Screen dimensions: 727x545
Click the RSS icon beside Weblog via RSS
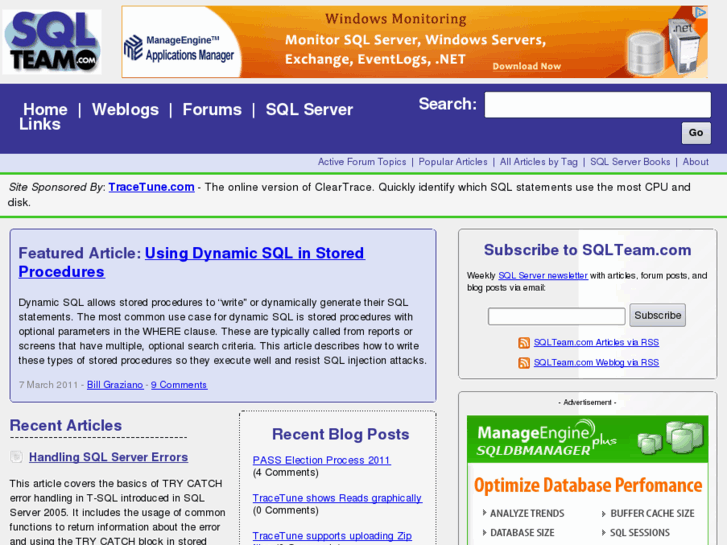pyautogui.click(x=524, y=363)
